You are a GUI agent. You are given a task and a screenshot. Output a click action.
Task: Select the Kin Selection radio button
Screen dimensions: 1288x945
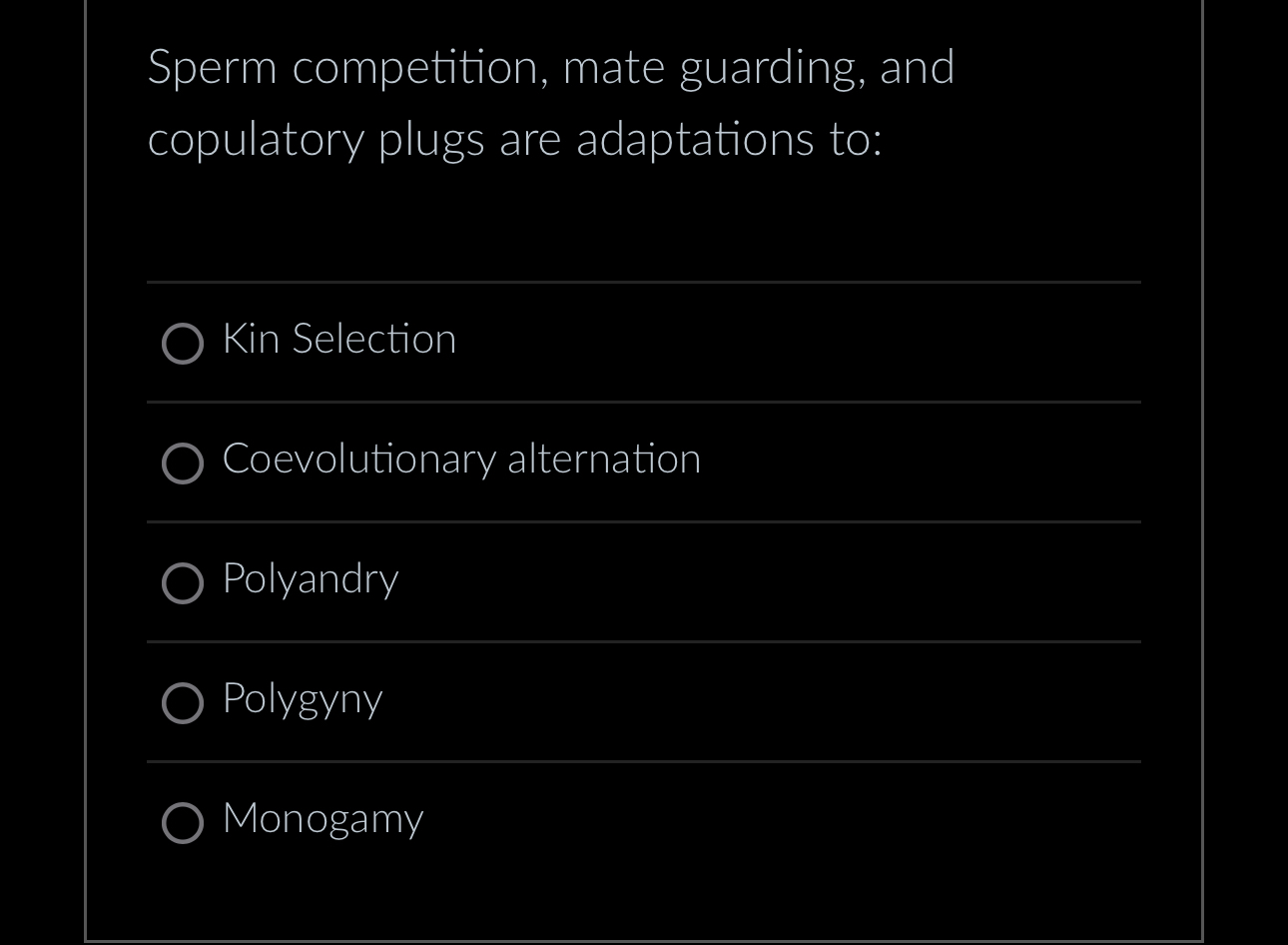pos(183,344)
